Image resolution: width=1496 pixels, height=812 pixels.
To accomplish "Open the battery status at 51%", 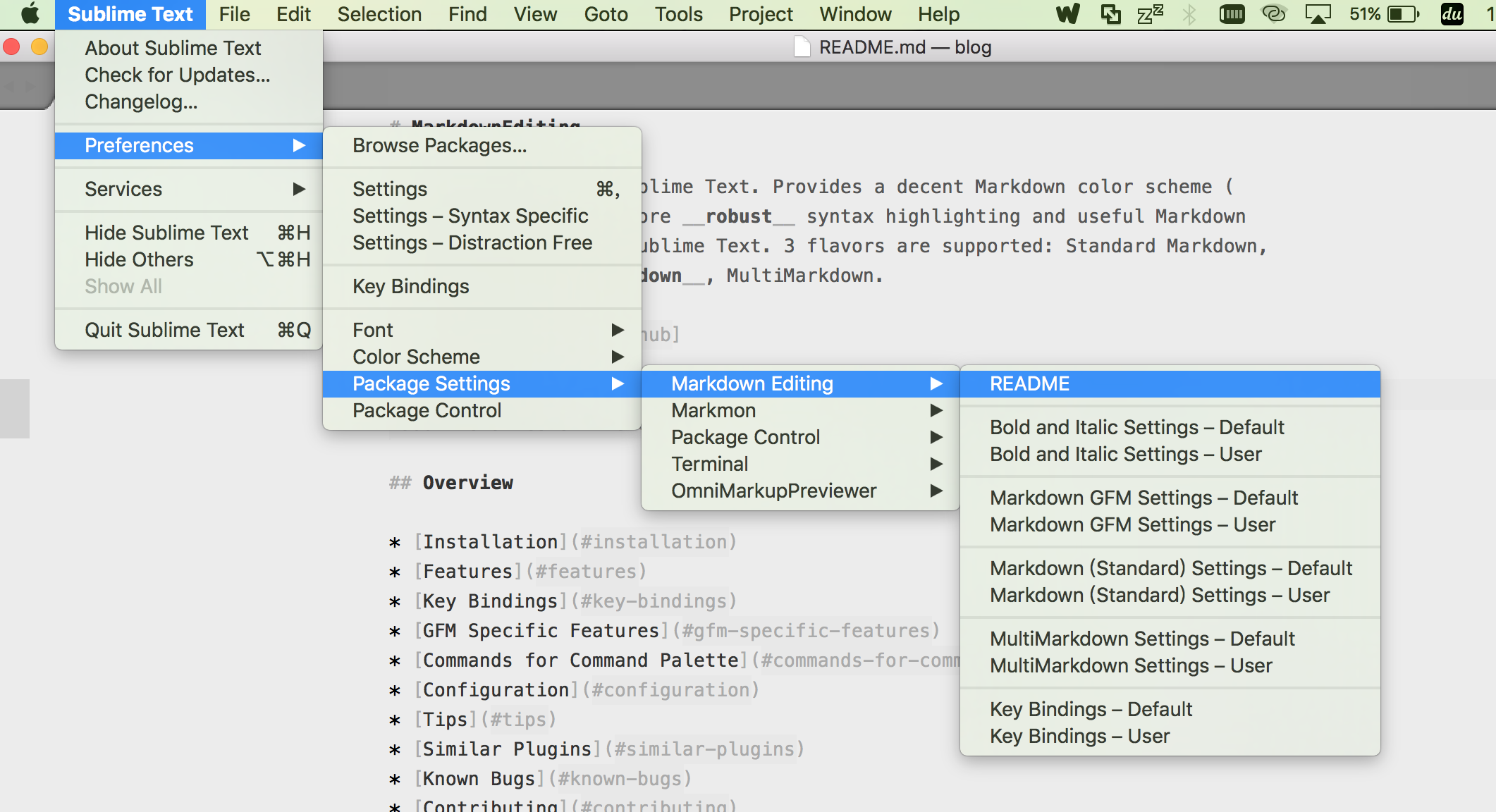I will 1384,14.
